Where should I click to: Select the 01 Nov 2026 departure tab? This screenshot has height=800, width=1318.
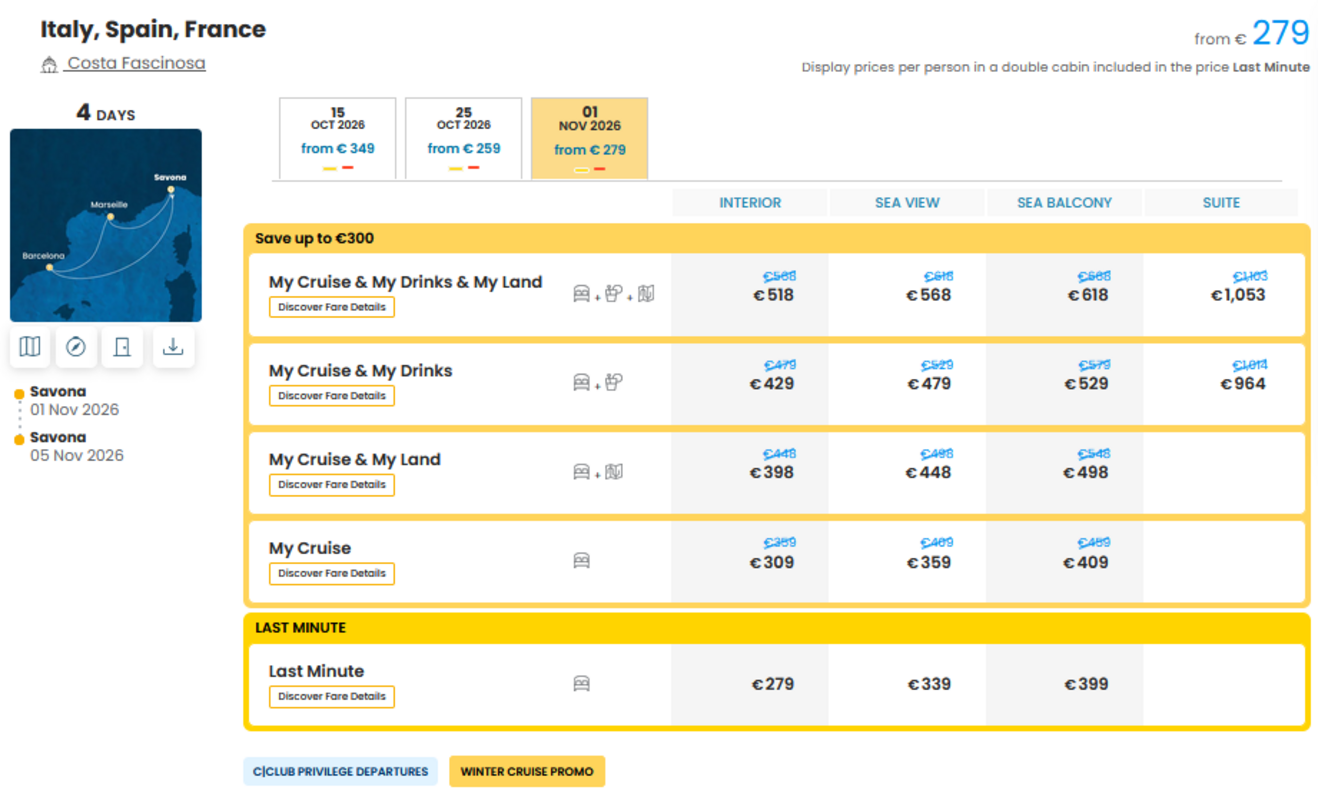pos(590,138)
